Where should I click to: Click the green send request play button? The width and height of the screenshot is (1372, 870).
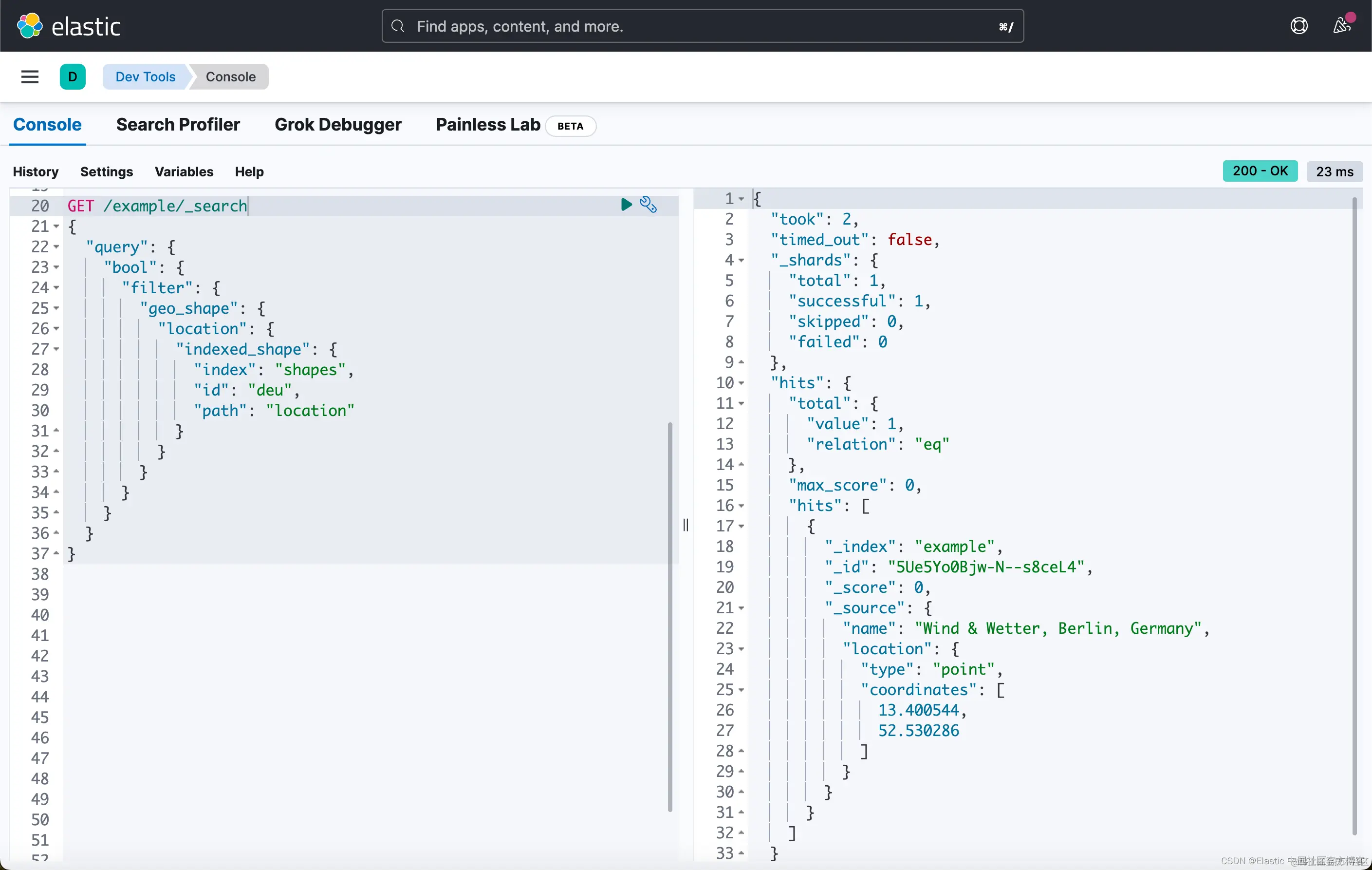(626, 205)
